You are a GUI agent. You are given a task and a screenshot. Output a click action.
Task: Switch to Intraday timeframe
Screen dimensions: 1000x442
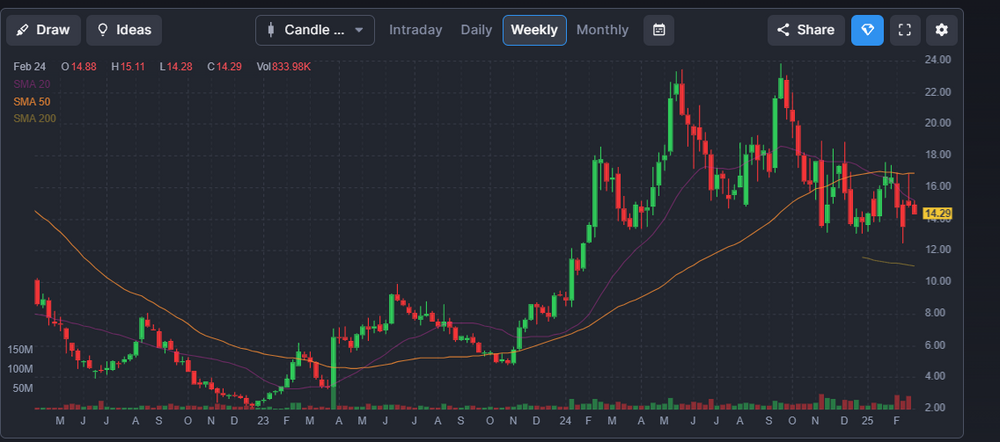click(x=415, y=30)
